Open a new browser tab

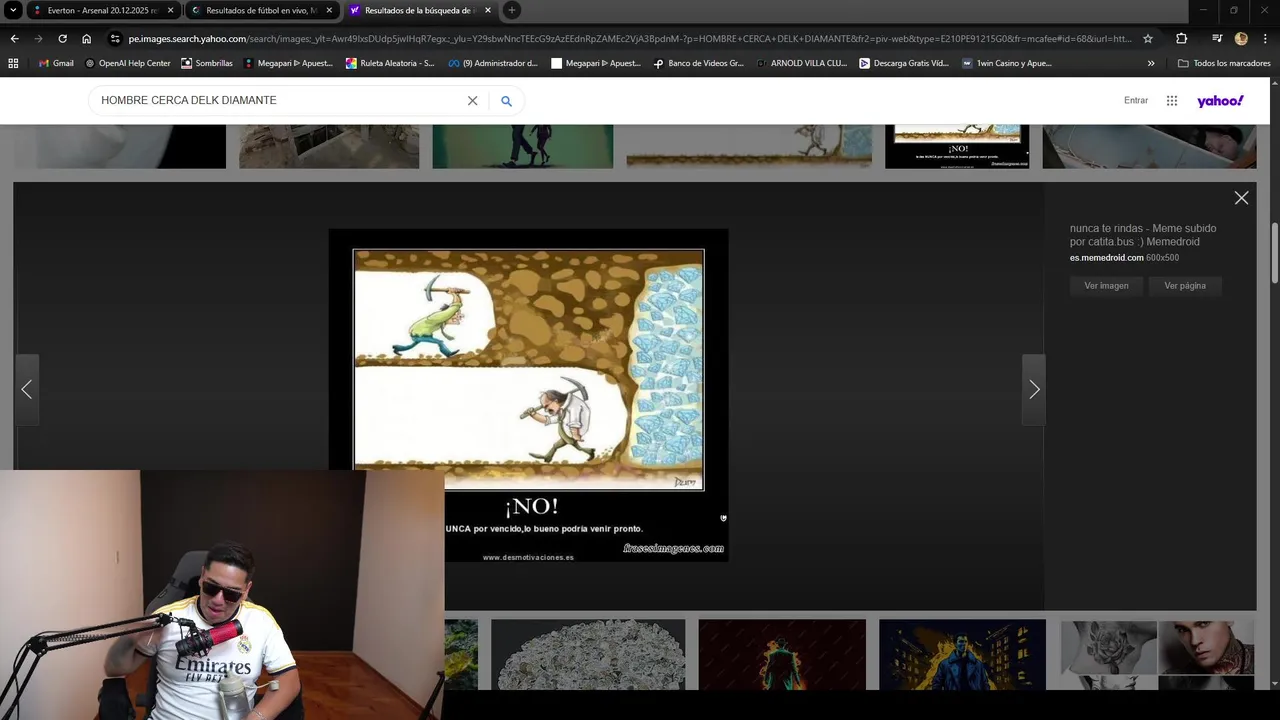[x=511, y=10]
